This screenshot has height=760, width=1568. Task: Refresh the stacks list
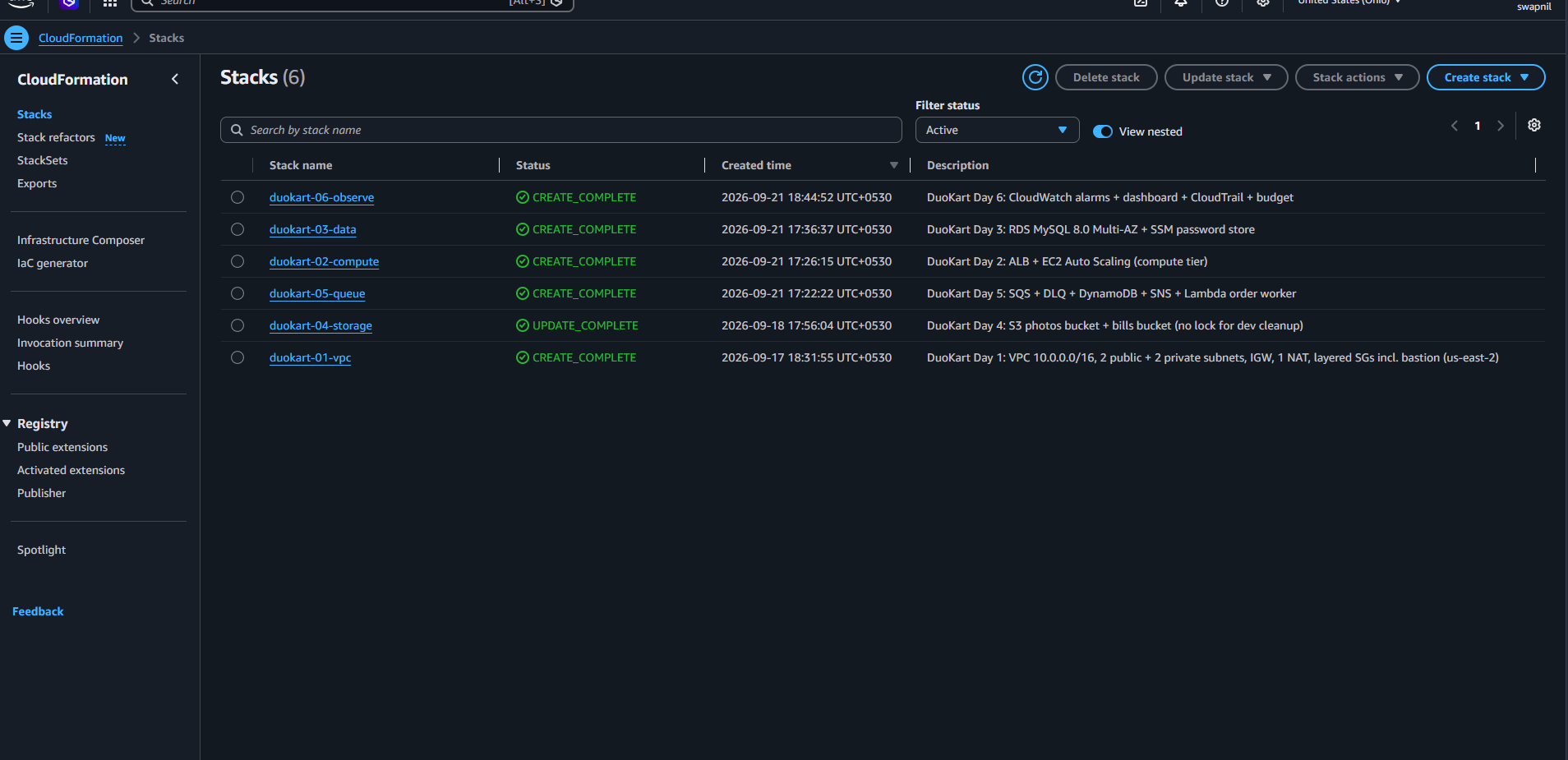(x=1035, y=77)
